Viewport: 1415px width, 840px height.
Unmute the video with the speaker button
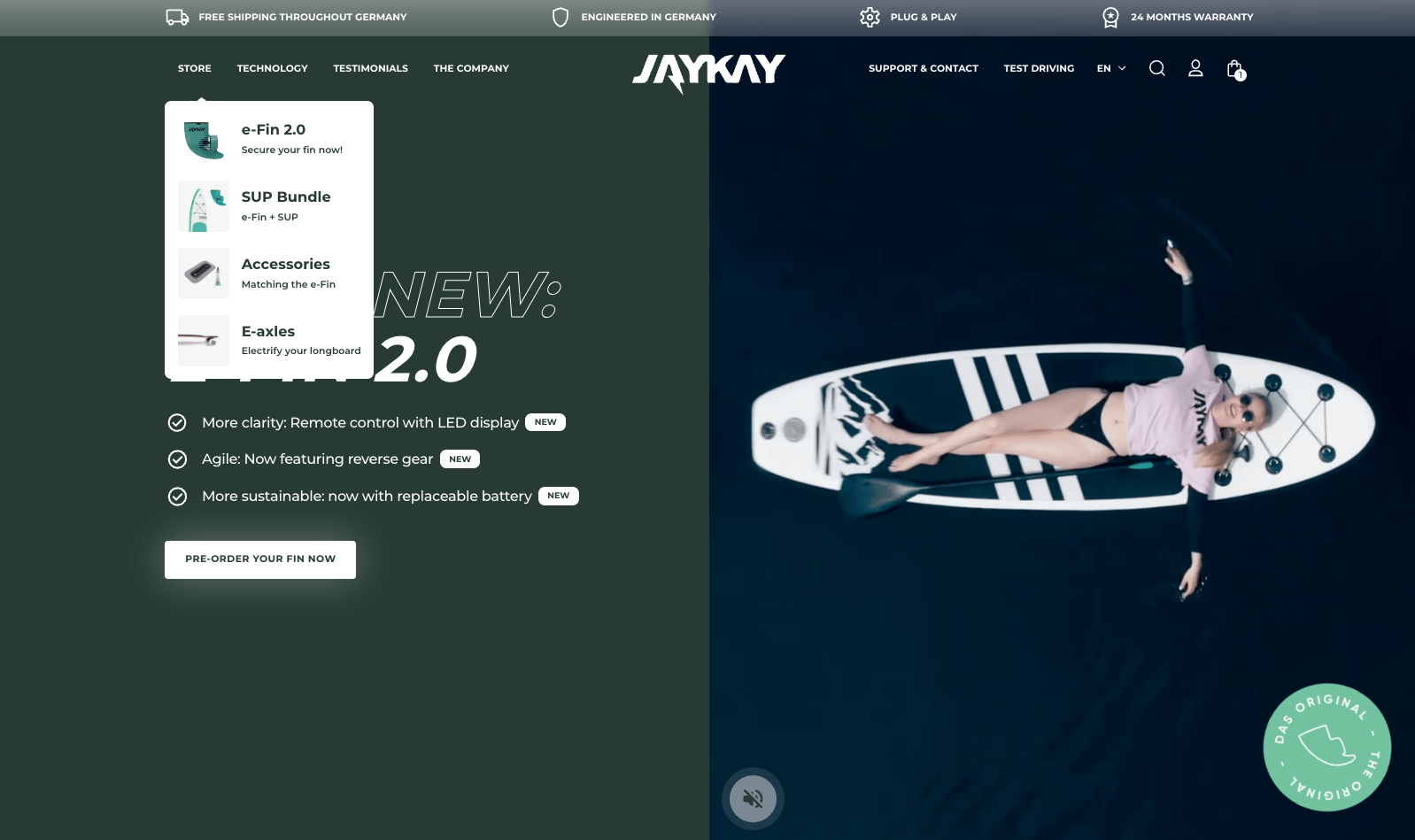(x=753, y=798)
